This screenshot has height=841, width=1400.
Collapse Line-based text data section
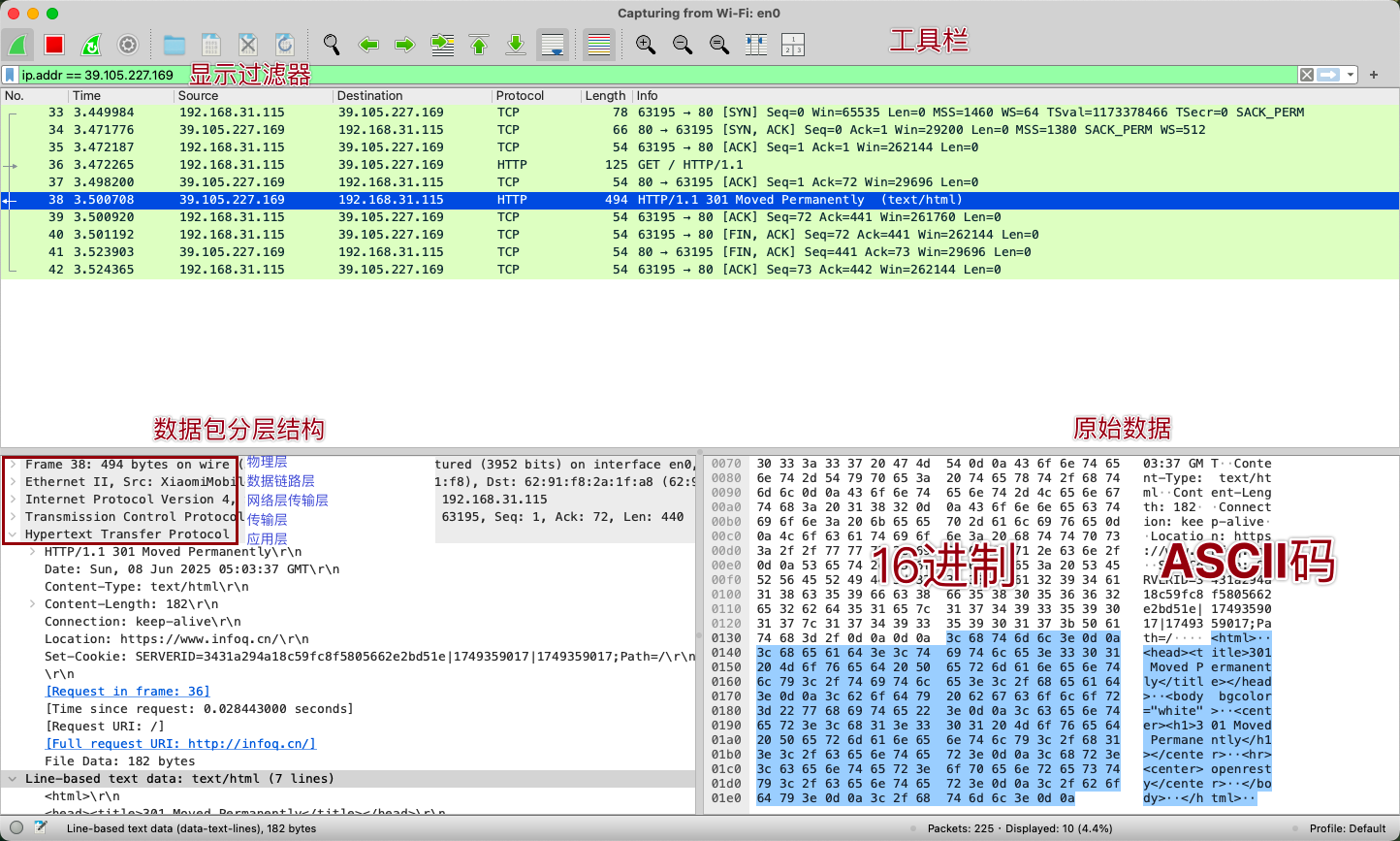pyautogui.click(x=13, y=779)
